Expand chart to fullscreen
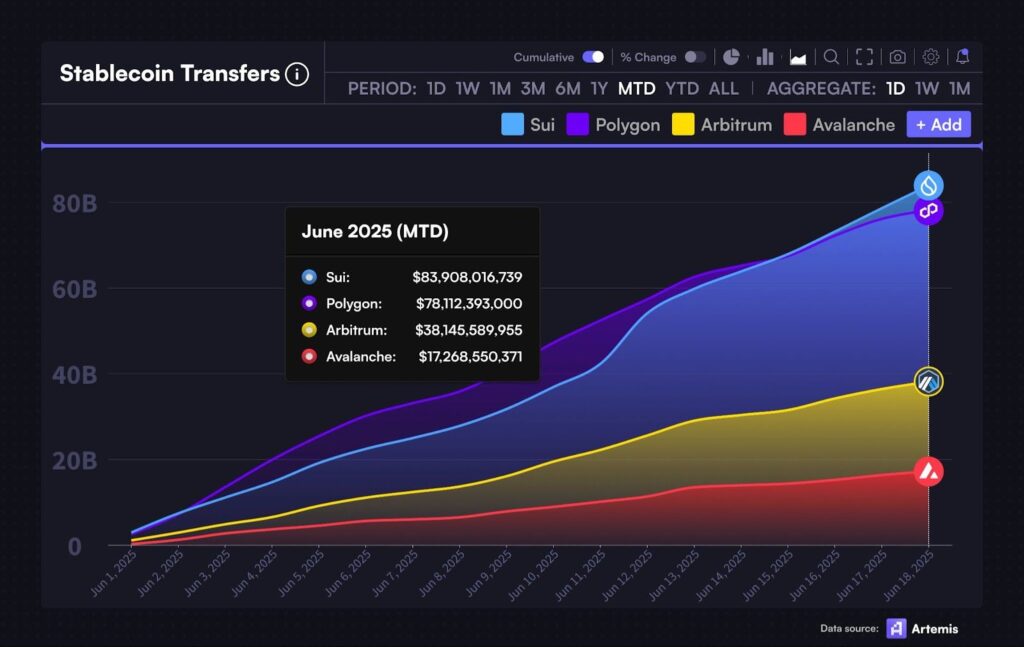The height and width of the screenshot is (647, 1024). point(864,57)
